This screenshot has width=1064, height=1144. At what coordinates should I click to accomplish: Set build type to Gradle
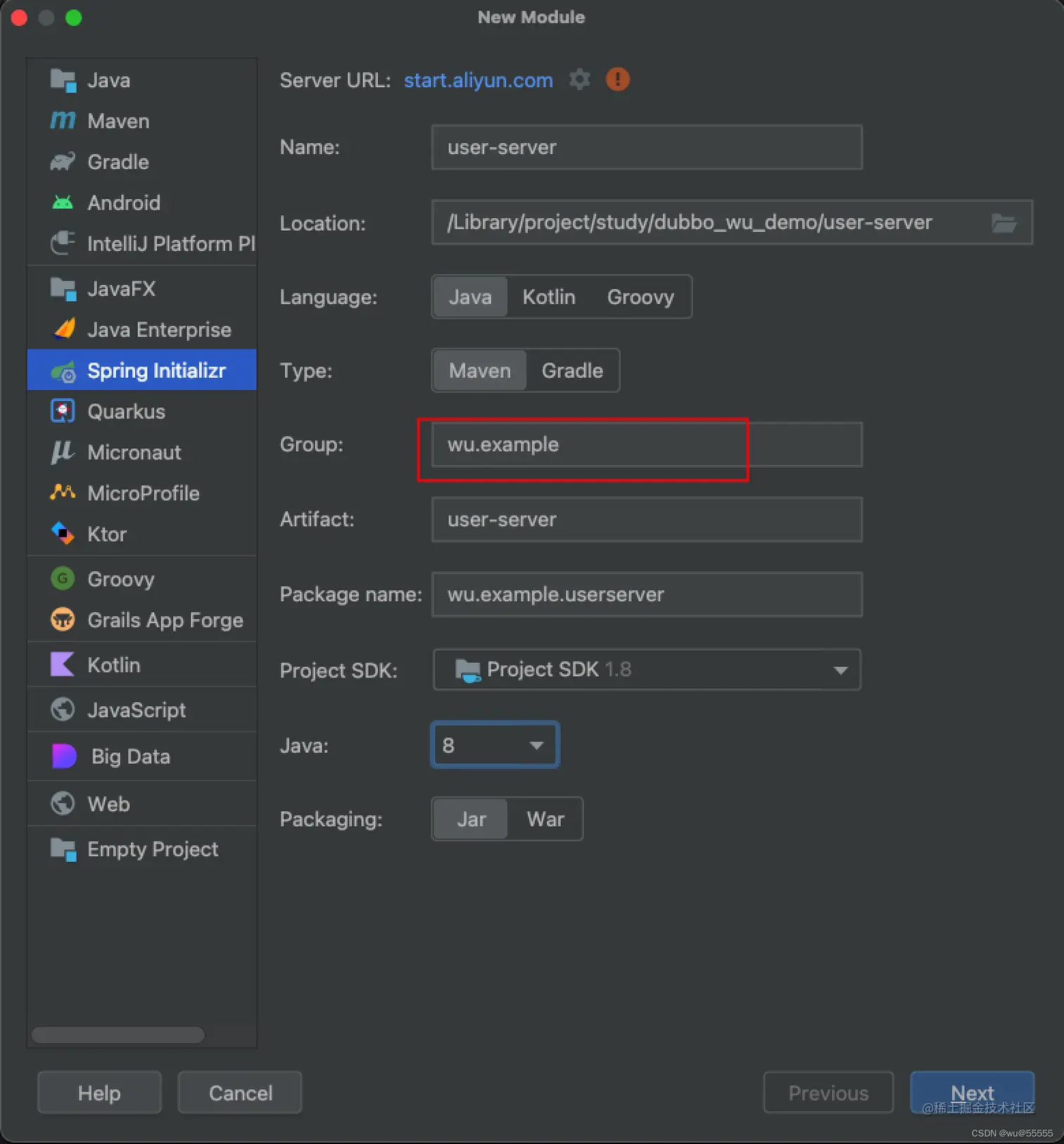572,371
